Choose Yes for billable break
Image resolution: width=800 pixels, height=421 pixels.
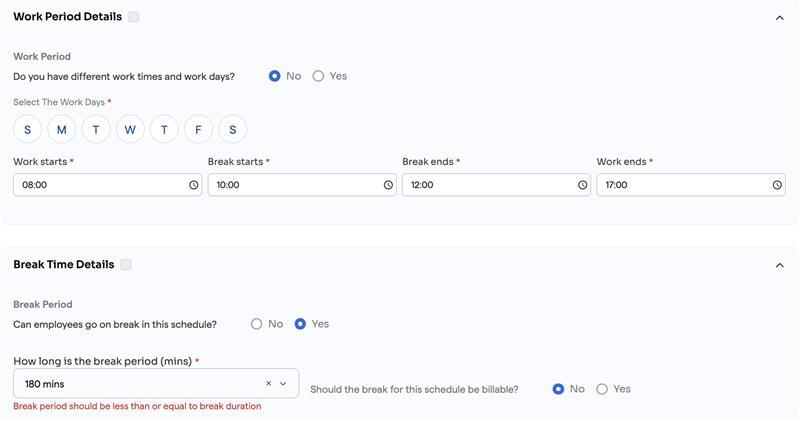[x=602, y=389]
